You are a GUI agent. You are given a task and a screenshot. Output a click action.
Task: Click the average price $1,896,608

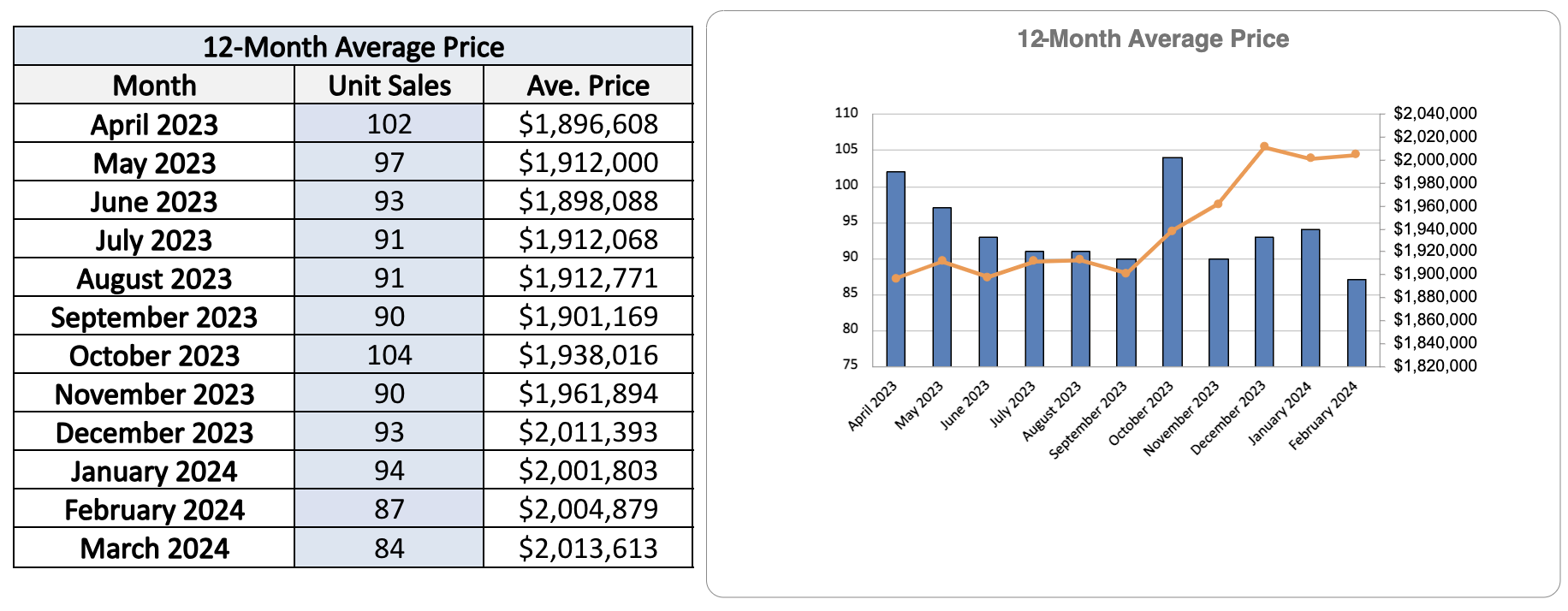pos(588,124)
